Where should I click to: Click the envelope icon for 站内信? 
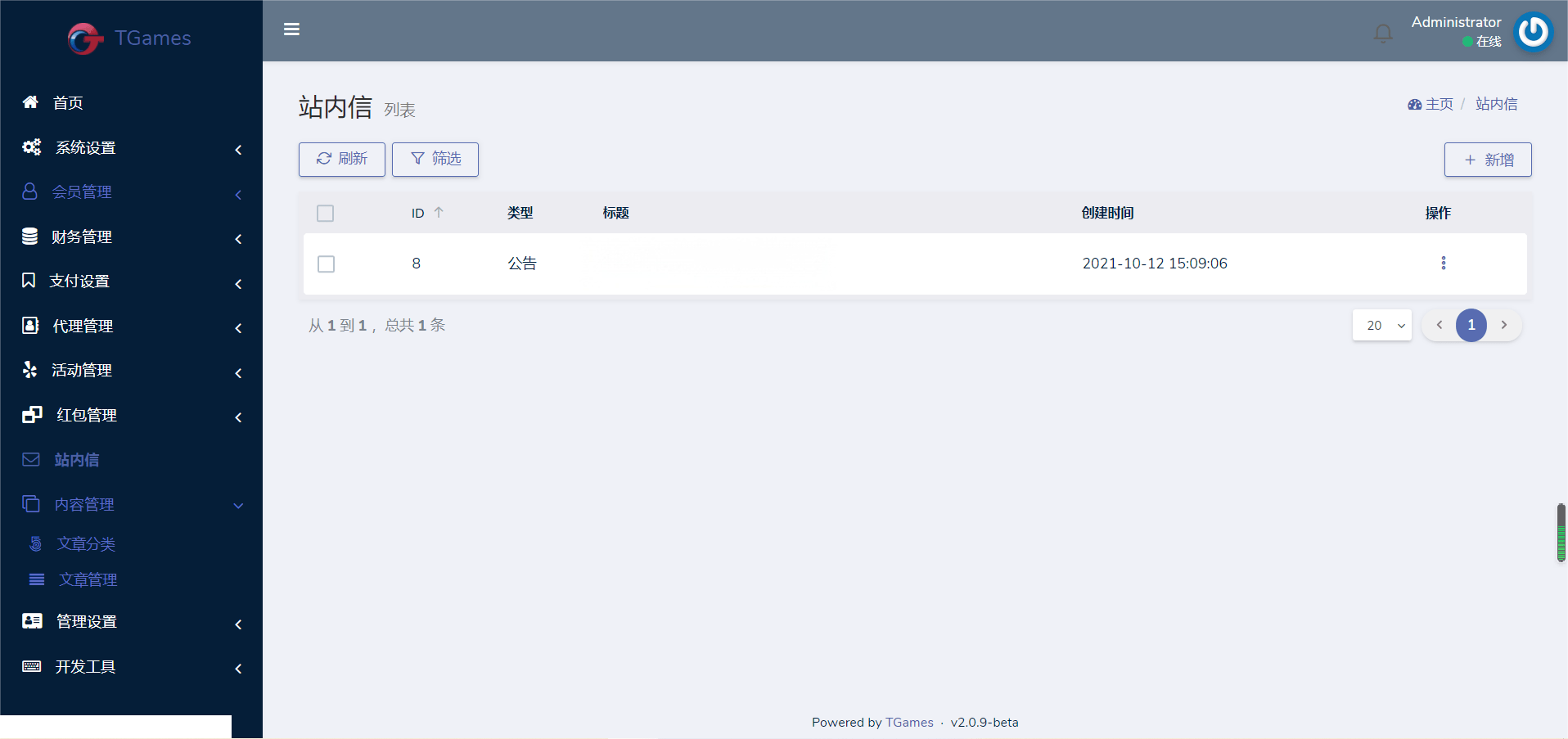point(31,460)
